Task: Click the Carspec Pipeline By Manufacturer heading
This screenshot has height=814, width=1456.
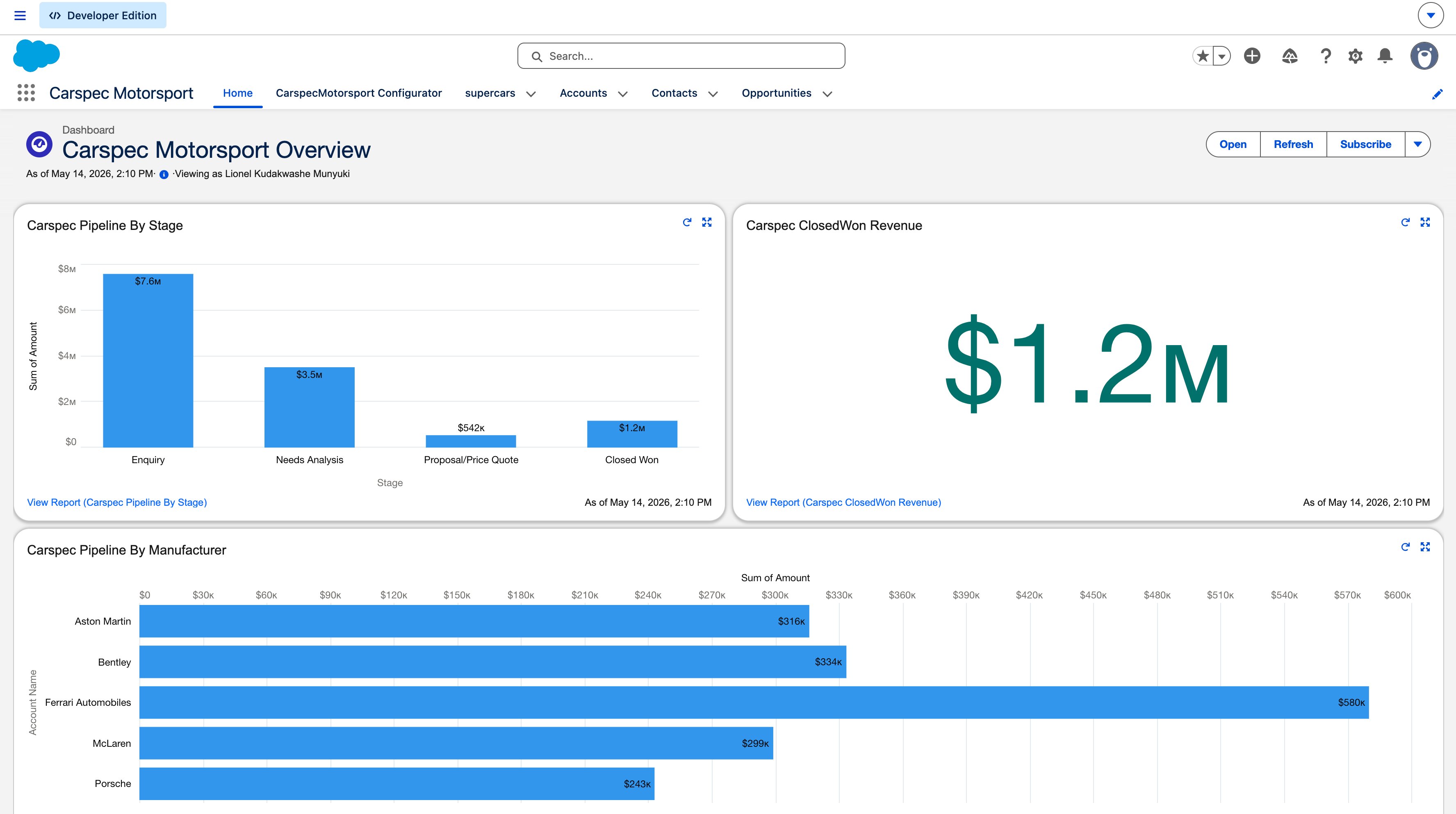Action: tap(127, 550)
